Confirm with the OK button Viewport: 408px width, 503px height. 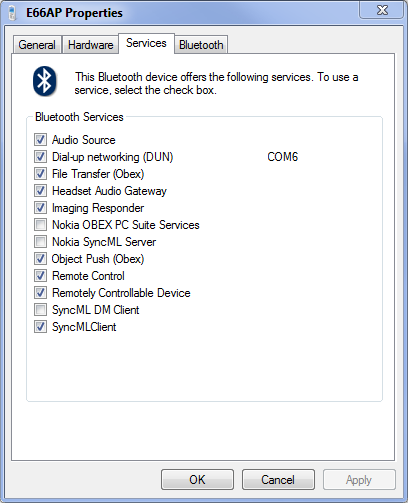(x=197, y=480)
